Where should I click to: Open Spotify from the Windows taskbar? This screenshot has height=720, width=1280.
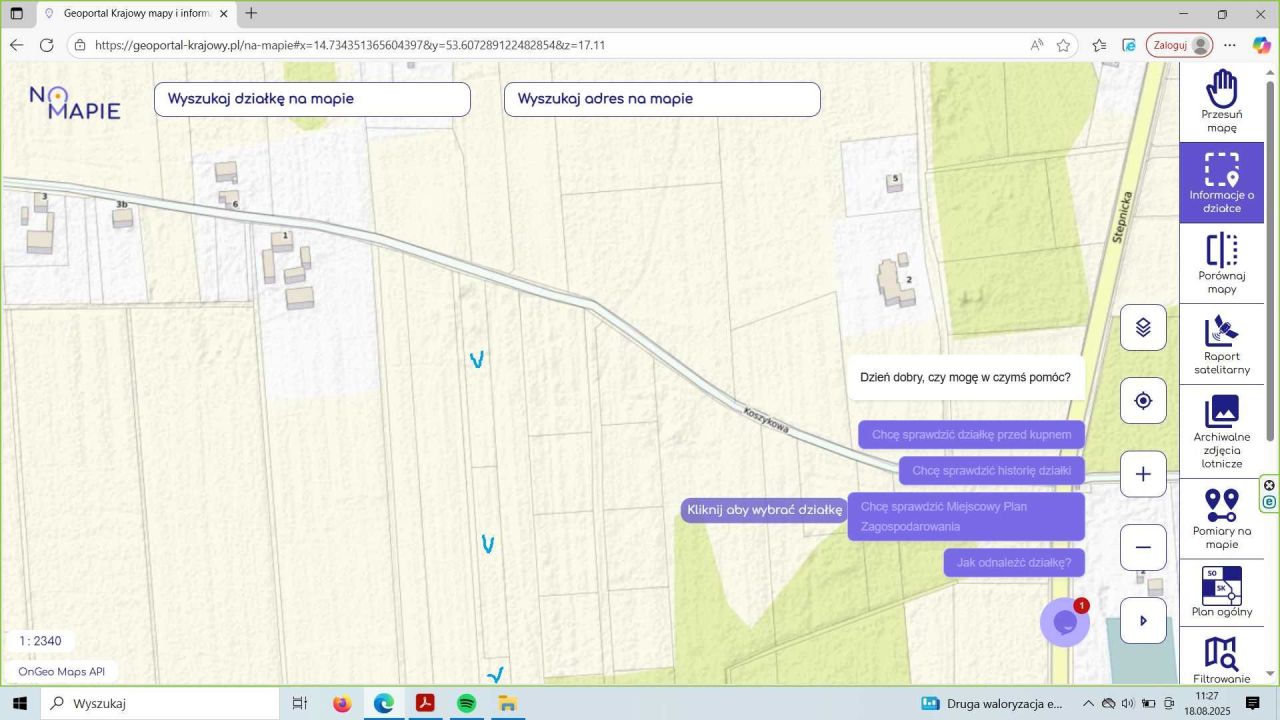(466, 704)
